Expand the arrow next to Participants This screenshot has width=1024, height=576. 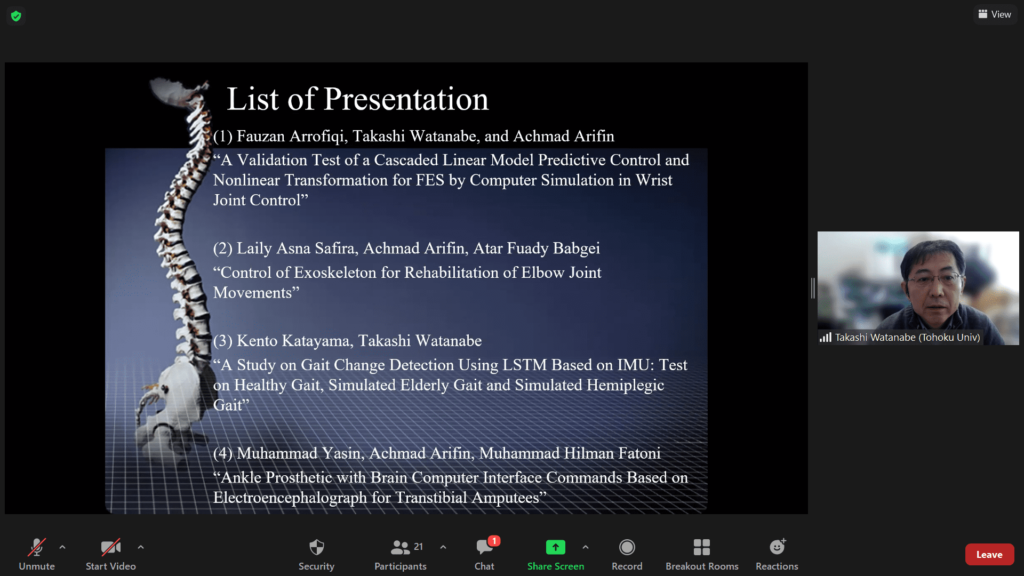pyautogui.click(x=443, y=547)
